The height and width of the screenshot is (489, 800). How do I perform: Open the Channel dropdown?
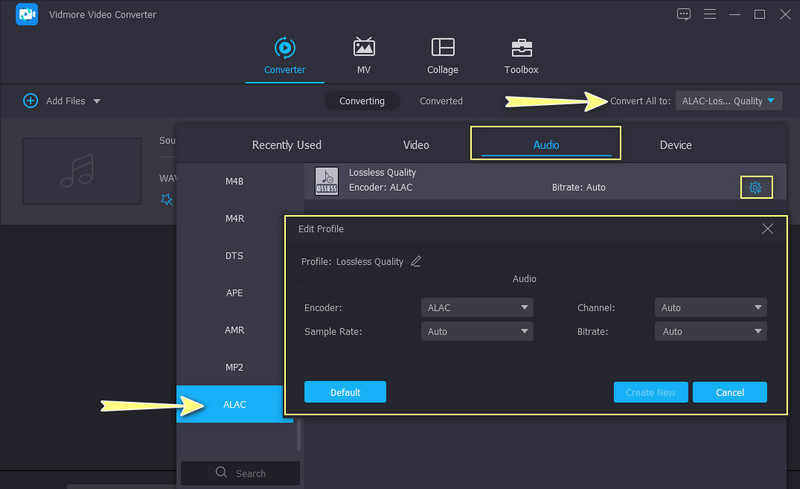click(710, 308)
